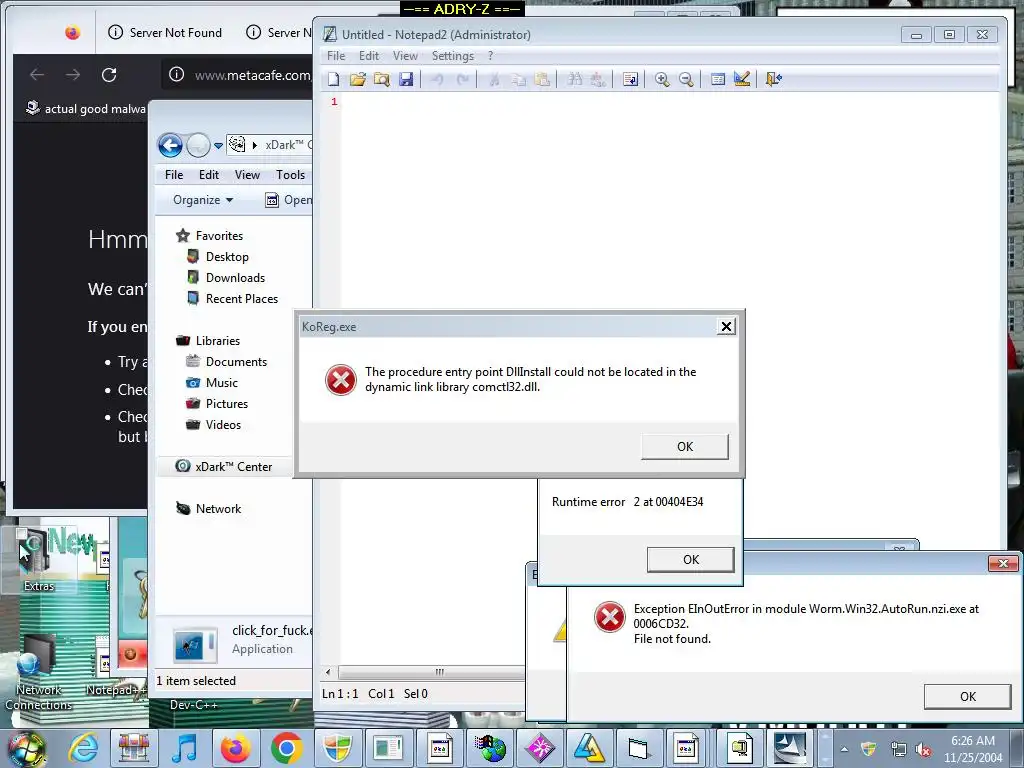Open Notepad2 Settings menu
Image resolution: width=1024 pixels, height=768 pixels.
(453, 56)
